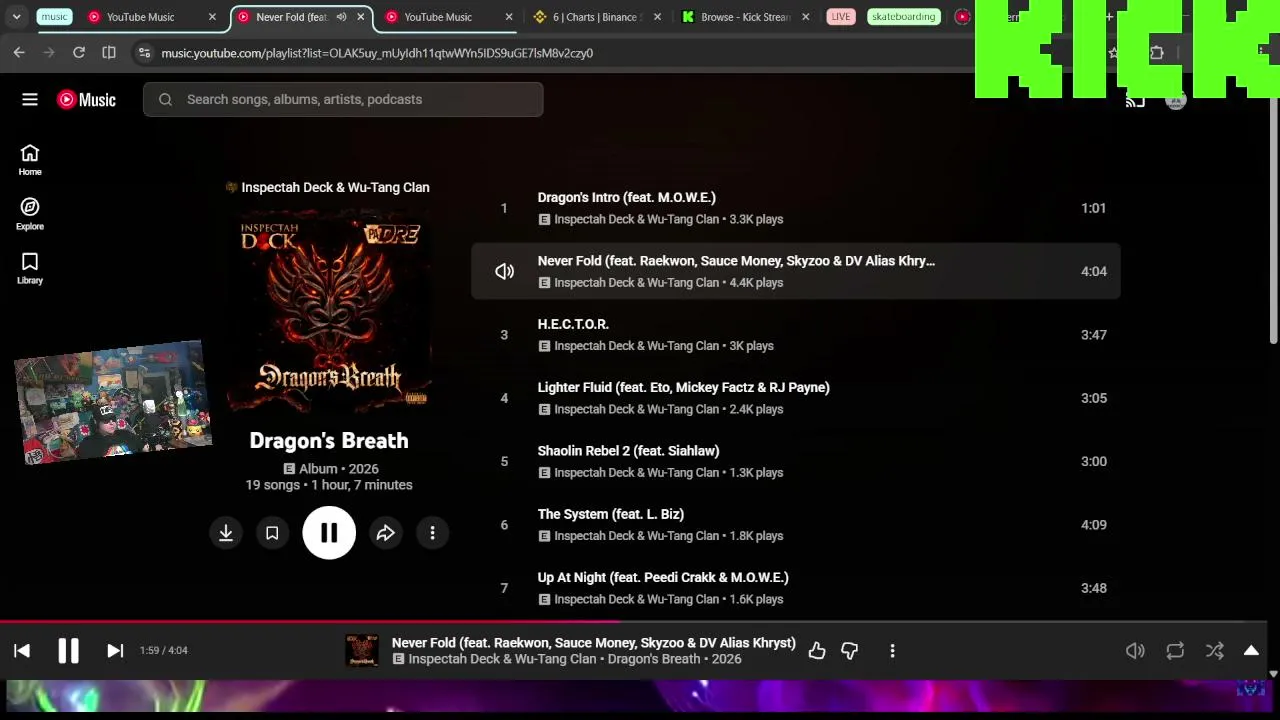Toggle repeat mode in the player

[1175, 651]
